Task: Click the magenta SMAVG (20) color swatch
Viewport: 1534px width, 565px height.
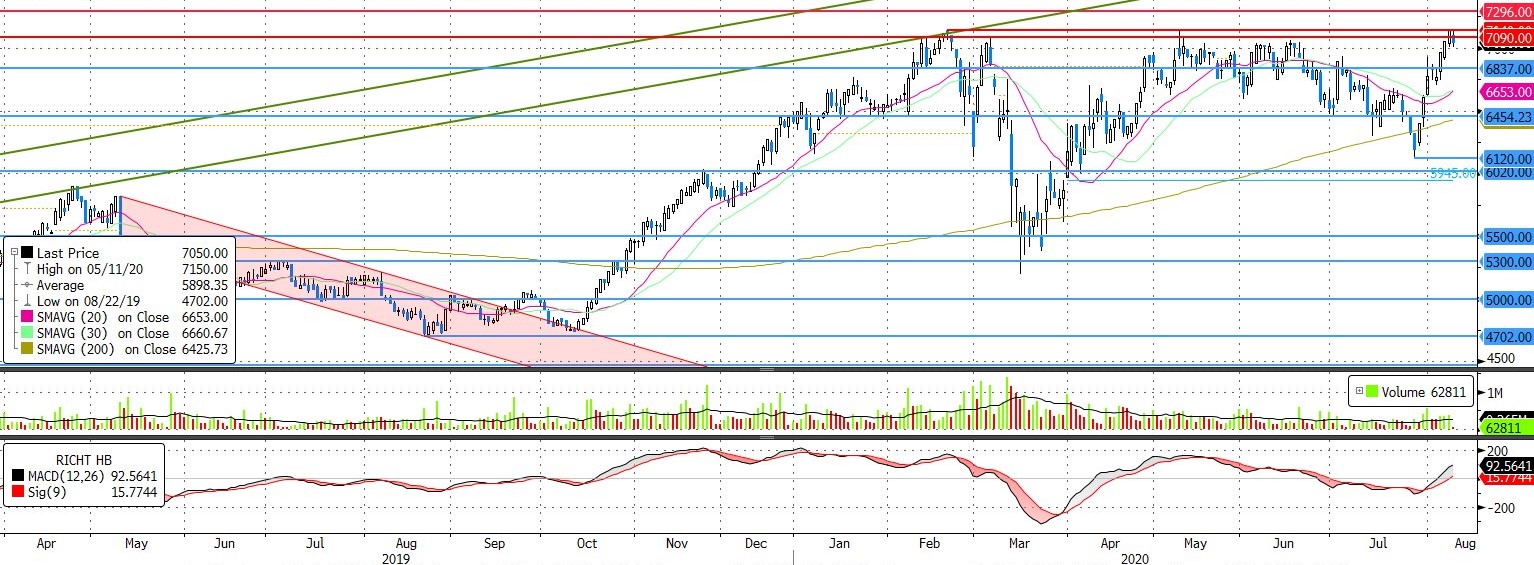Action: (x=27, y=317)
